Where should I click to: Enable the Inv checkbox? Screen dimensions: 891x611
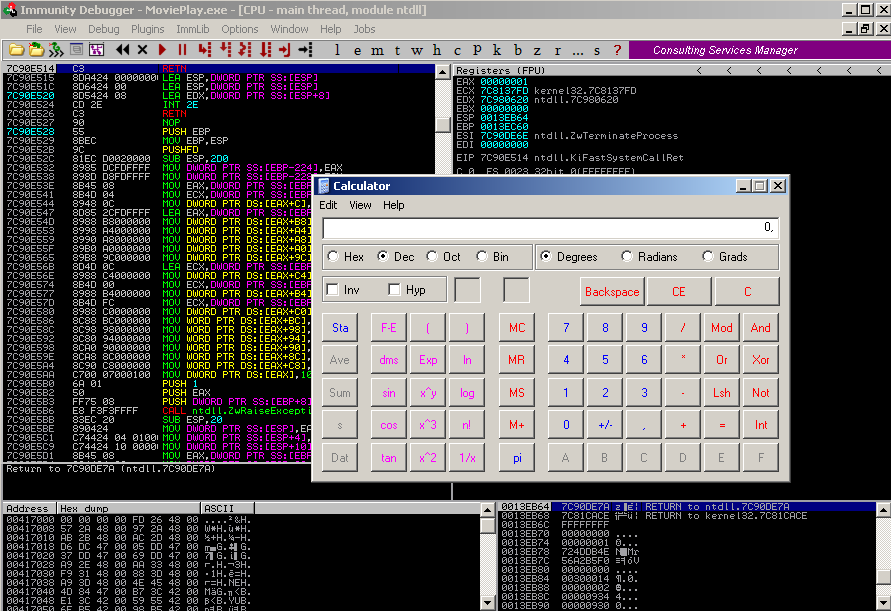(333, 290)
